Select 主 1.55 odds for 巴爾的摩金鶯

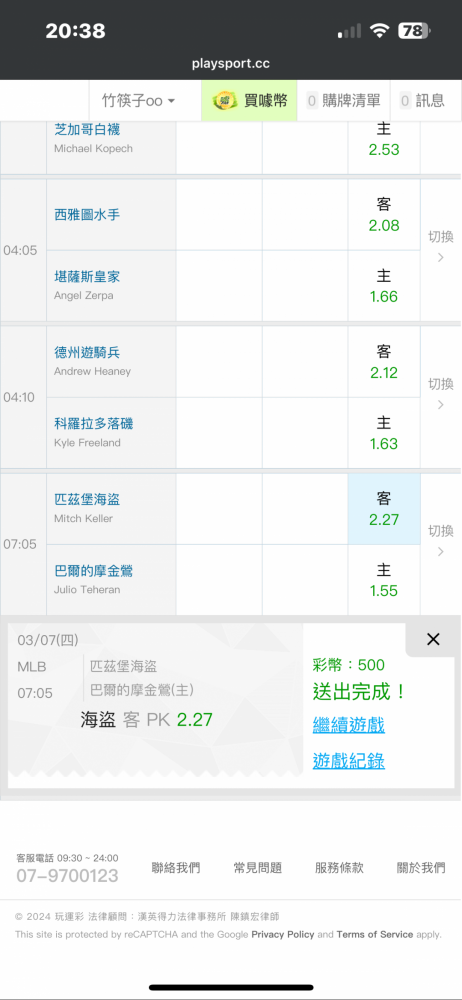[384, 580]
